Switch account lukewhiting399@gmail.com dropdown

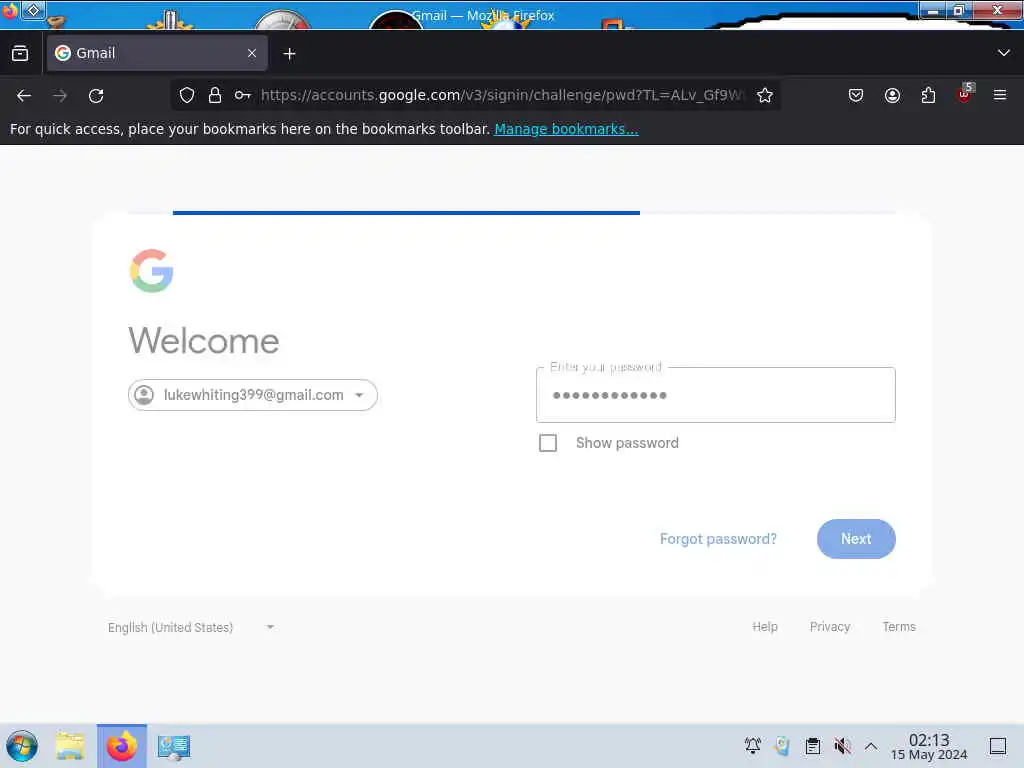[253, 395]
